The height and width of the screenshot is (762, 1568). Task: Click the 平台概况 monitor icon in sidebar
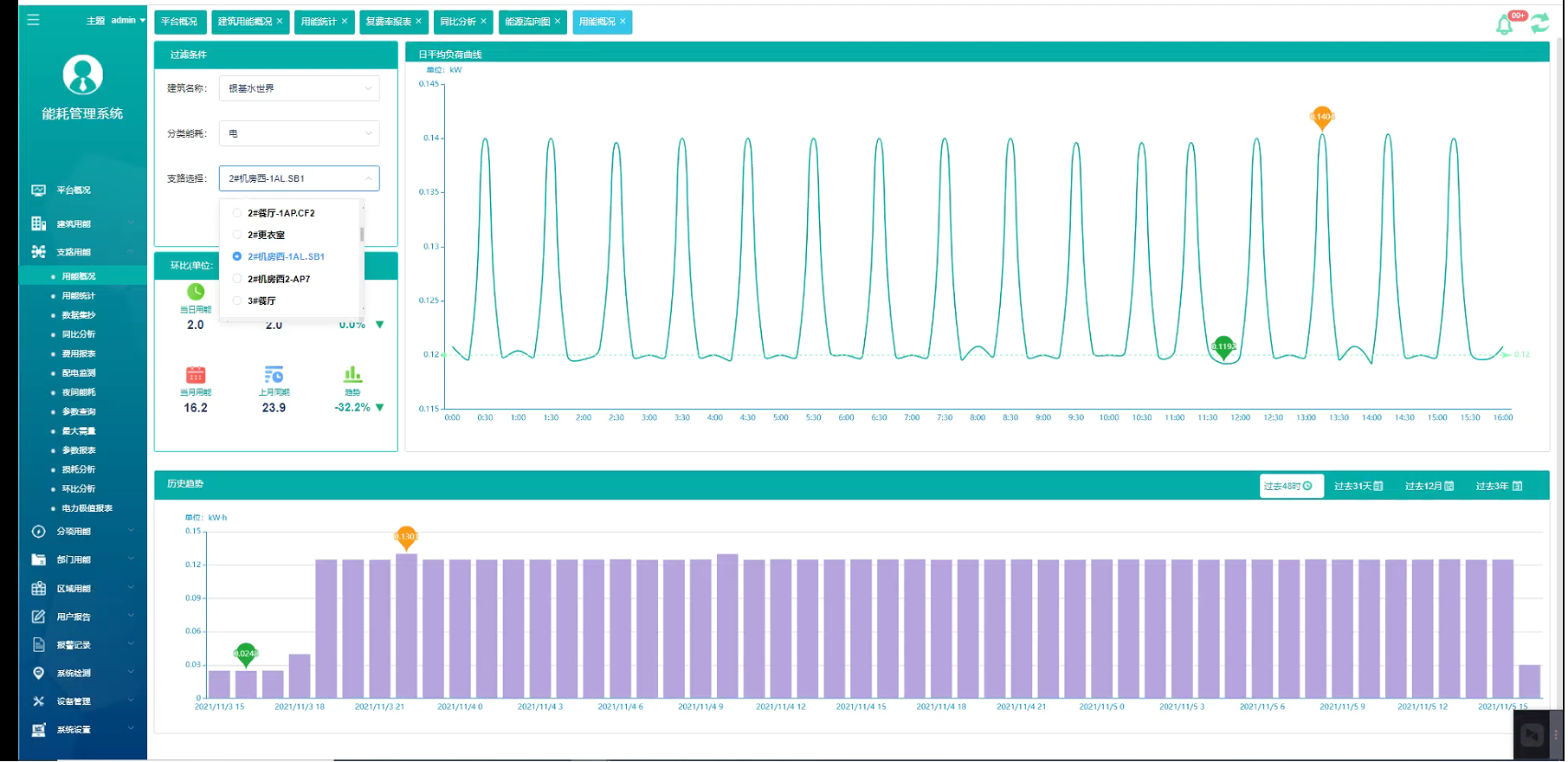(38, 190)
